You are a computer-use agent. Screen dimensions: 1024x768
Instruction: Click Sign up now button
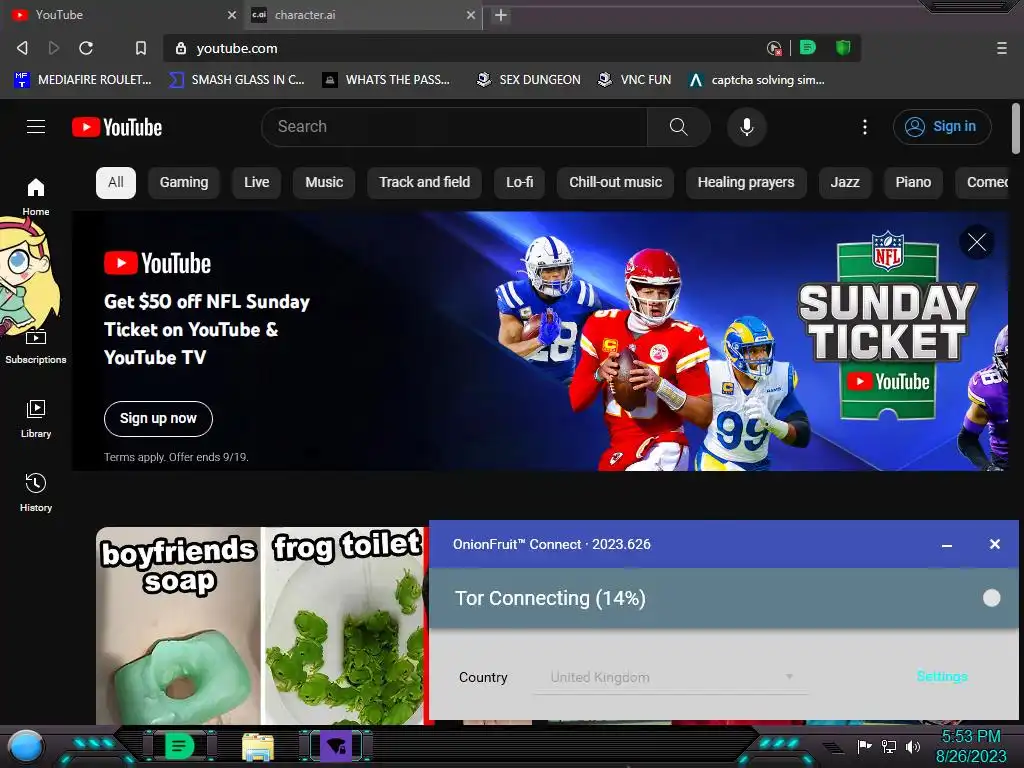point(158,419)
